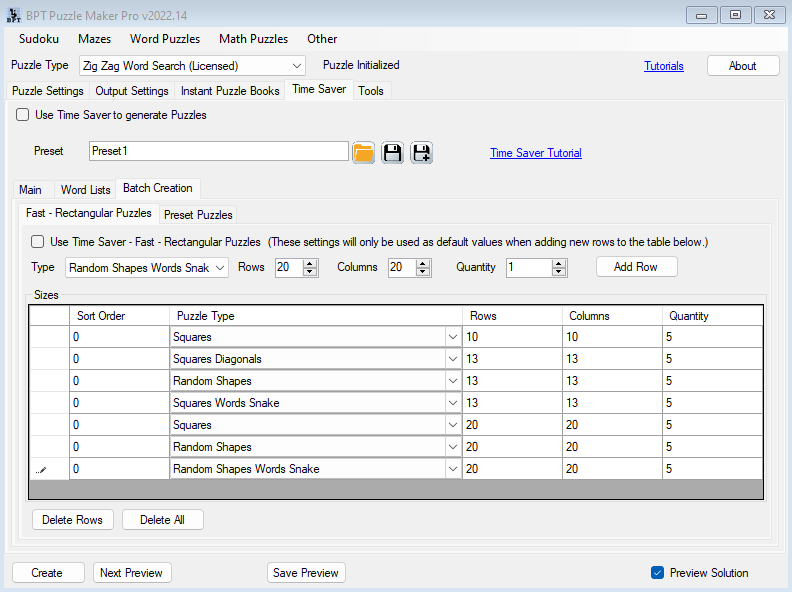
Task: Decrease the Quantity spinner value
Action: [559, 272]
